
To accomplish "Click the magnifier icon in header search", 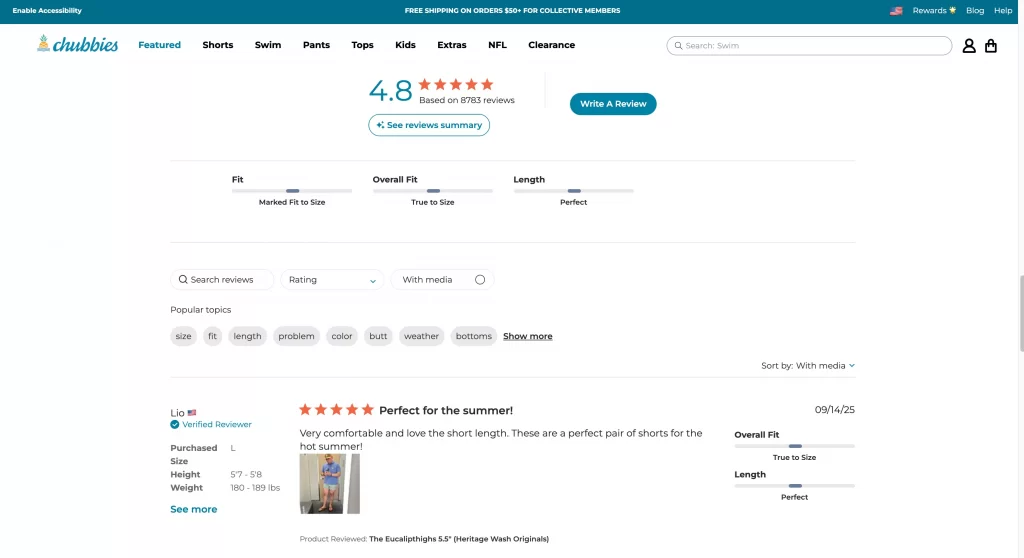I will coord(678,46).
